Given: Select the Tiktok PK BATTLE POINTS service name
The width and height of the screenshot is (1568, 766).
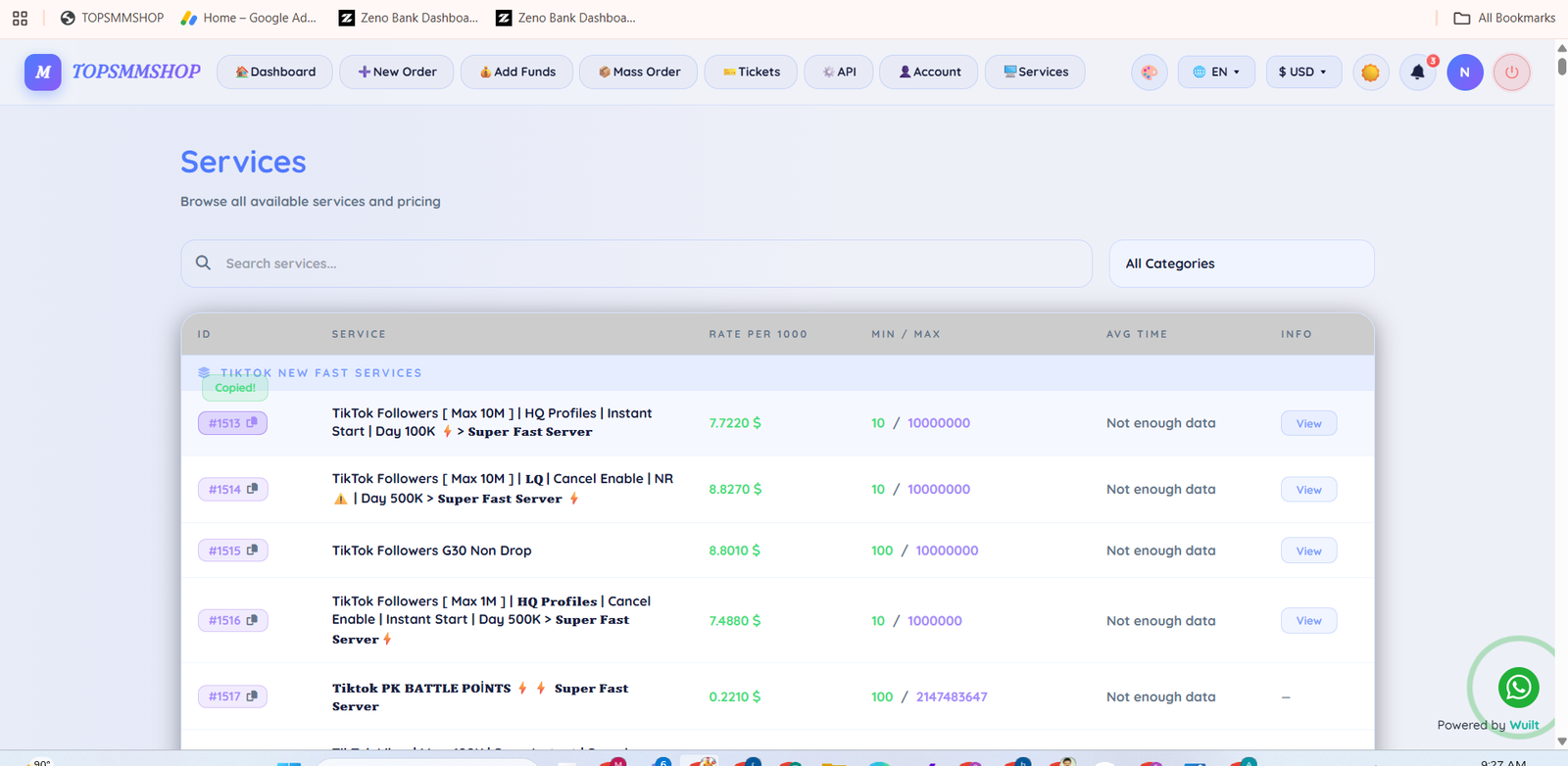Looking at the screenshot, I should [480, 696].
